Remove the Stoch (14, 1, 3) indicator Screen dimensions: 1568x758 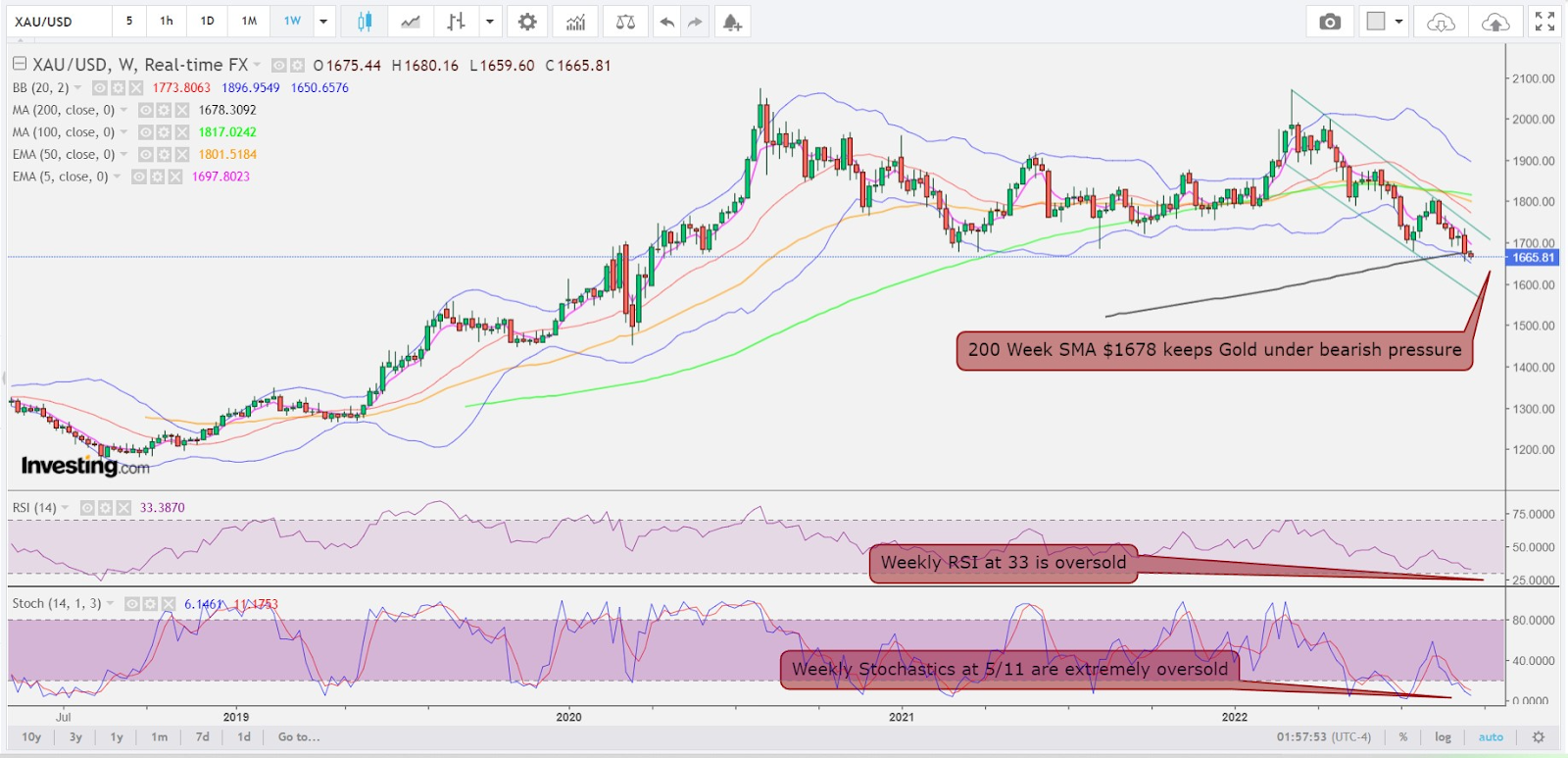(x=168, y=603)
